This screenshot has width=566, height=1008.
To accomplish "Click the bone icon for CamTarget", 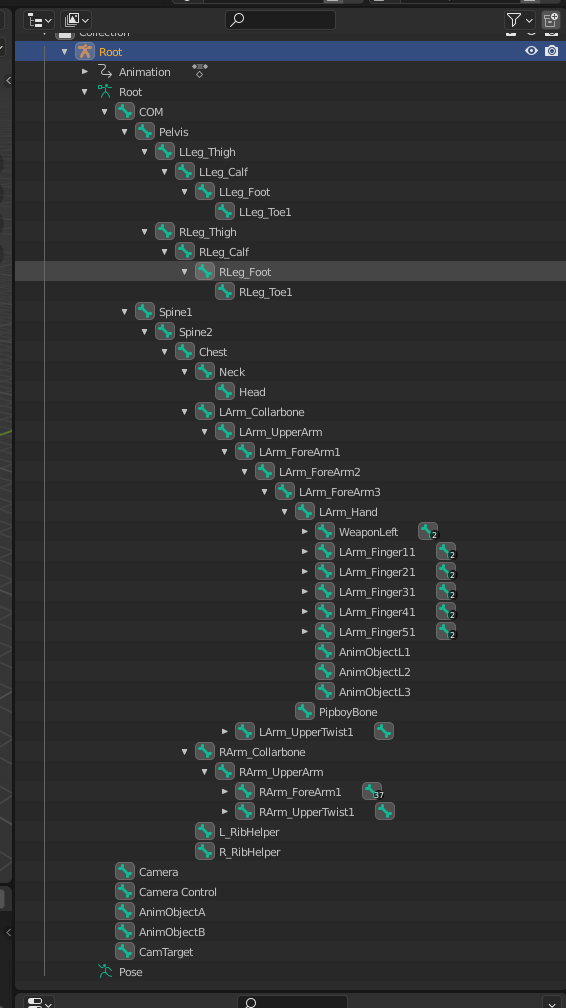I will coord(125,951).
